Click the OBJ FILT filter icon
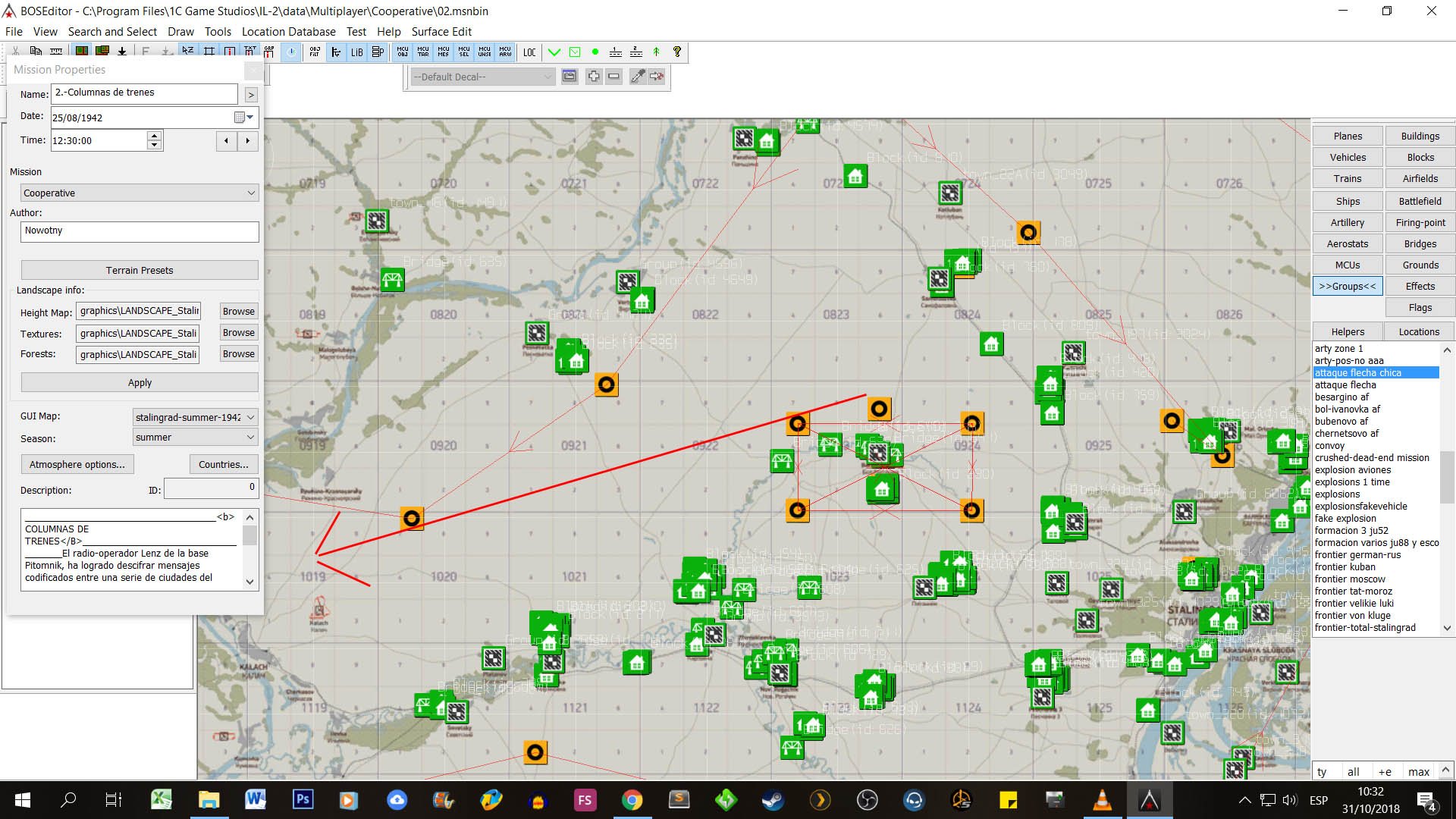This screenshot has height=819, width=1456. tap(315, 52)
